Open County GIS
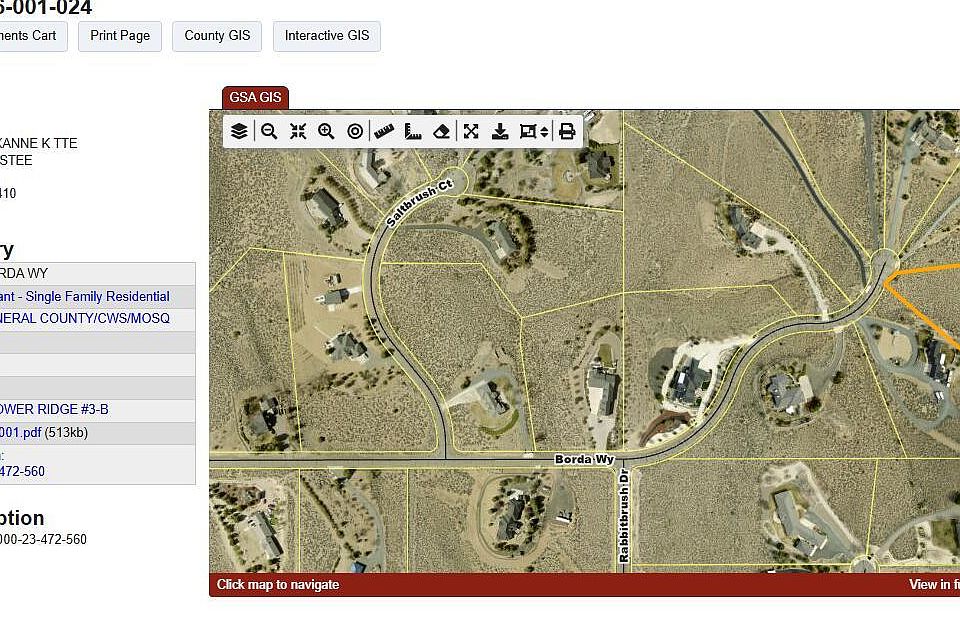 [217, 36]
